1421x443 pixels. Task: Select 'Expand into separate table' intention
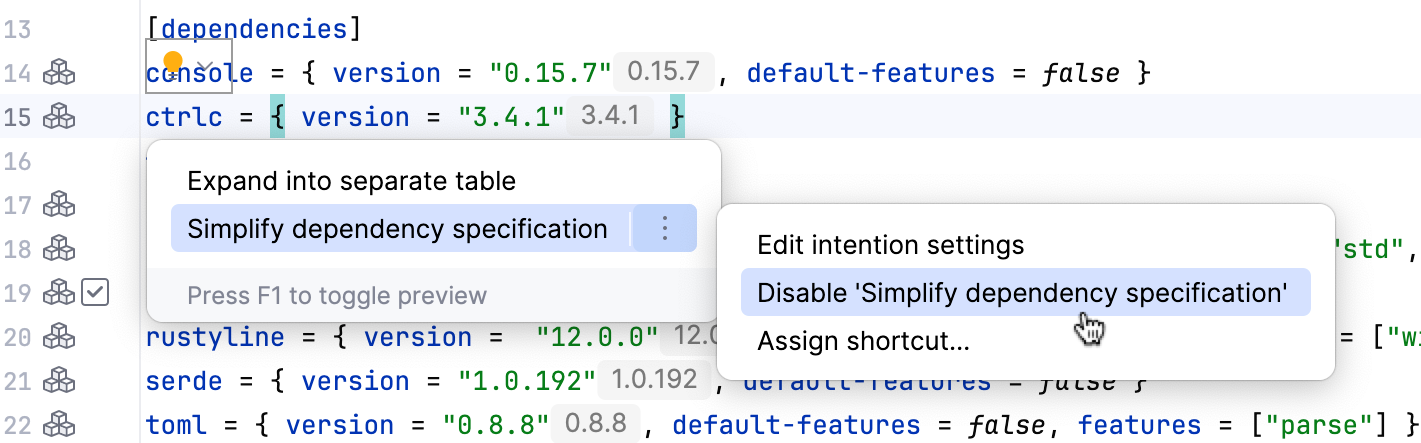351,181
